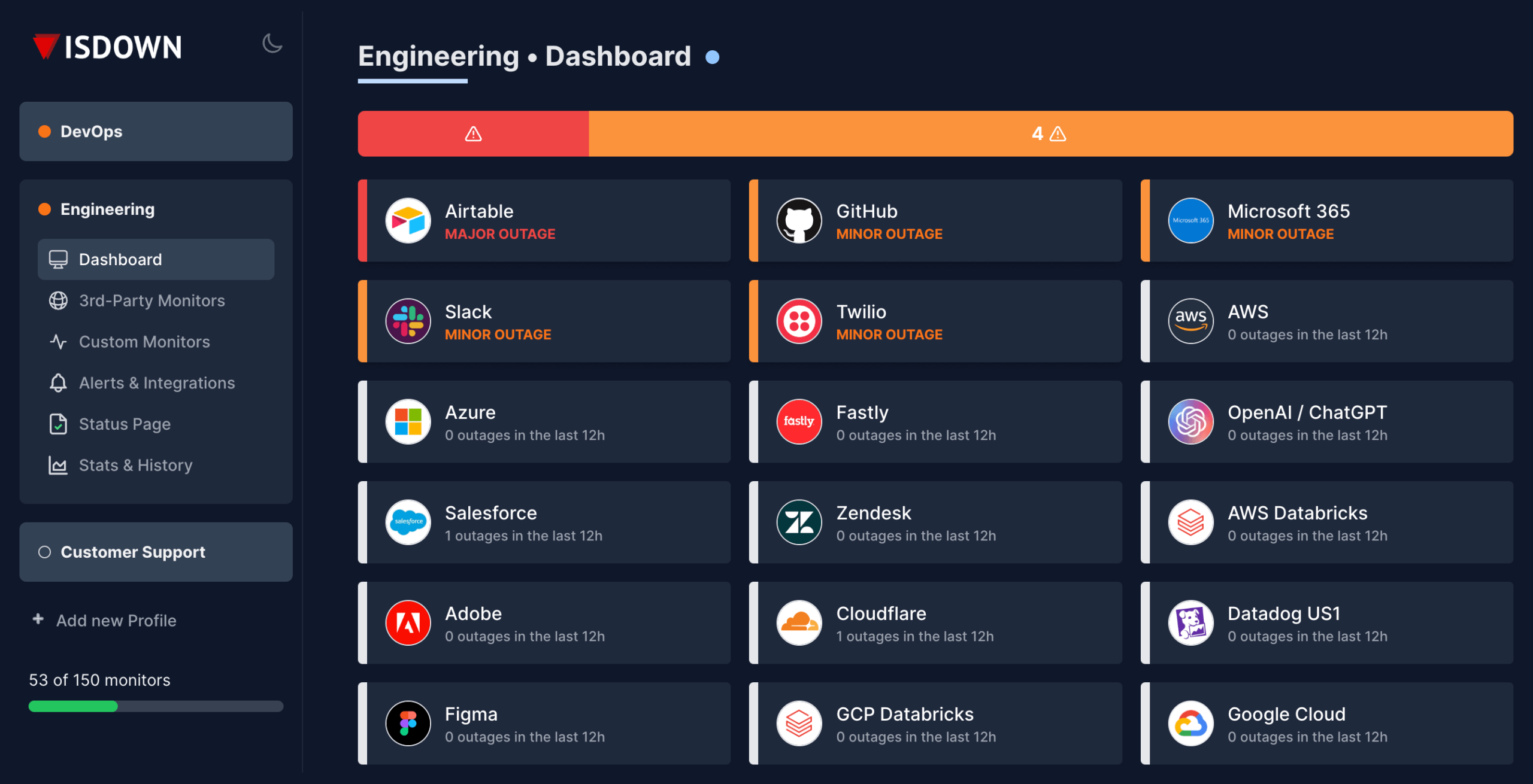Click the GCP Databricks logo
The image size is (1533, 784).
(x=799, y=724)
